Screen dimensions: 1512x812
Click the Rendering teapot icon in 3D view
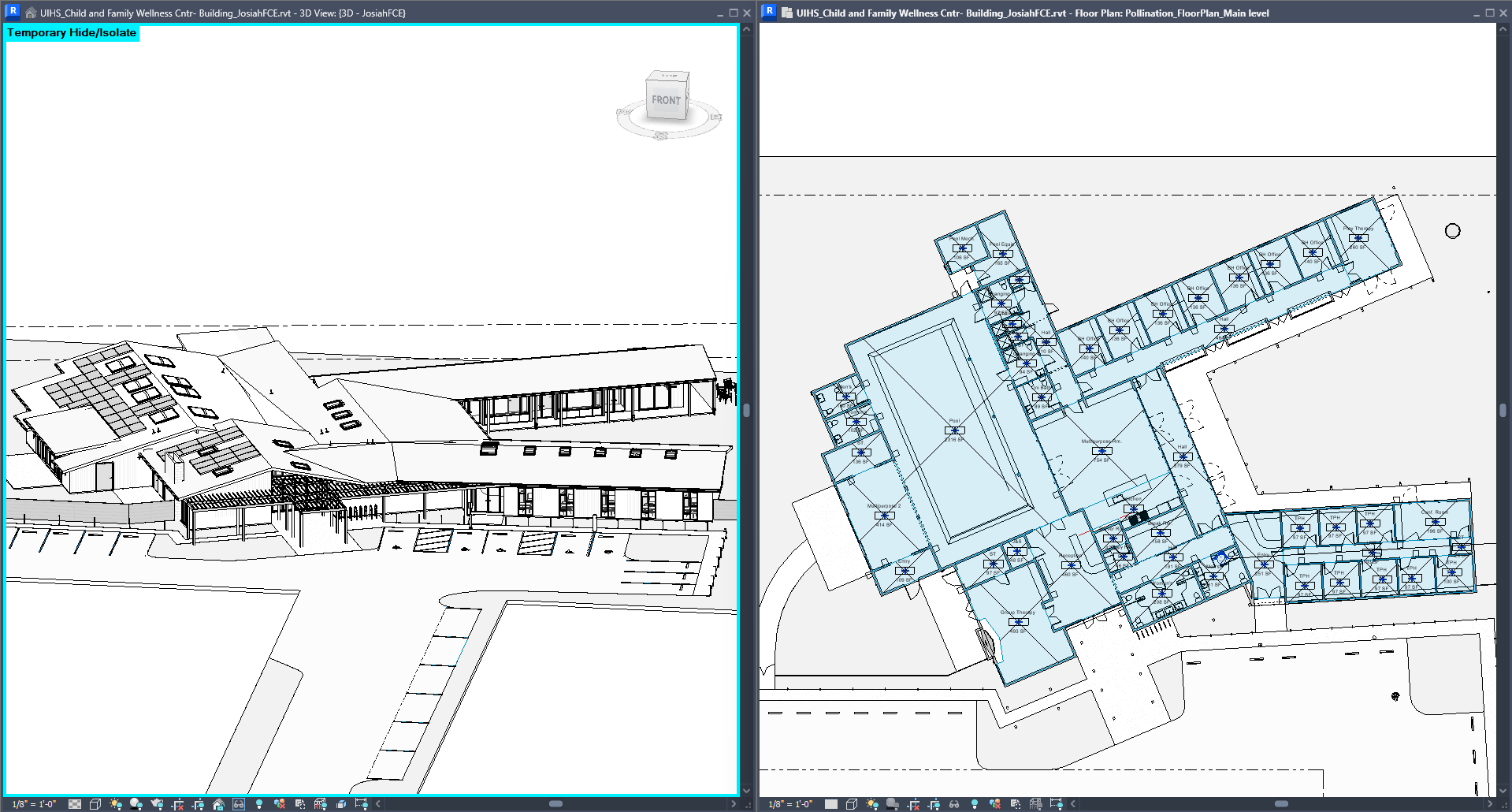(157, 804)
